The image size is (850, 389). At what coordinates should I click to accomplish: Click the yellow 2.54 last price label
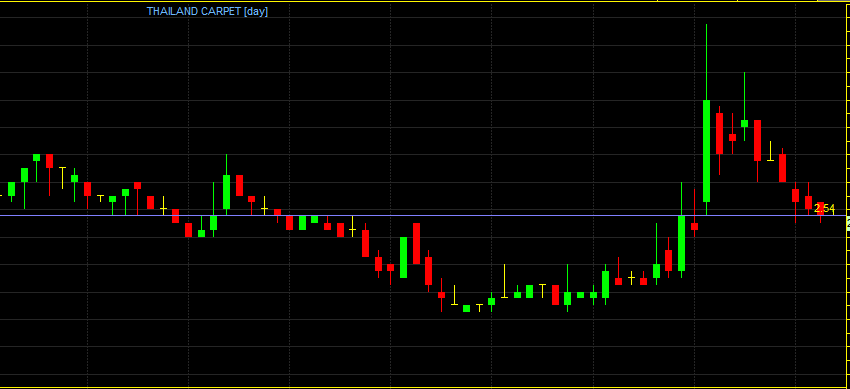(x=825, y=208)
